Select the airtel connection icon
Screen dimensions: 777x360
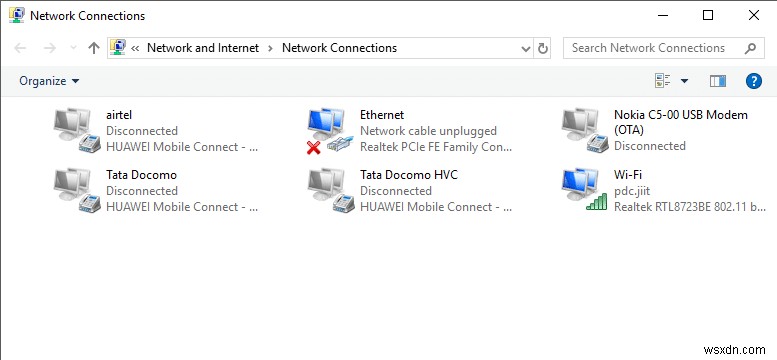coord(77,131)
